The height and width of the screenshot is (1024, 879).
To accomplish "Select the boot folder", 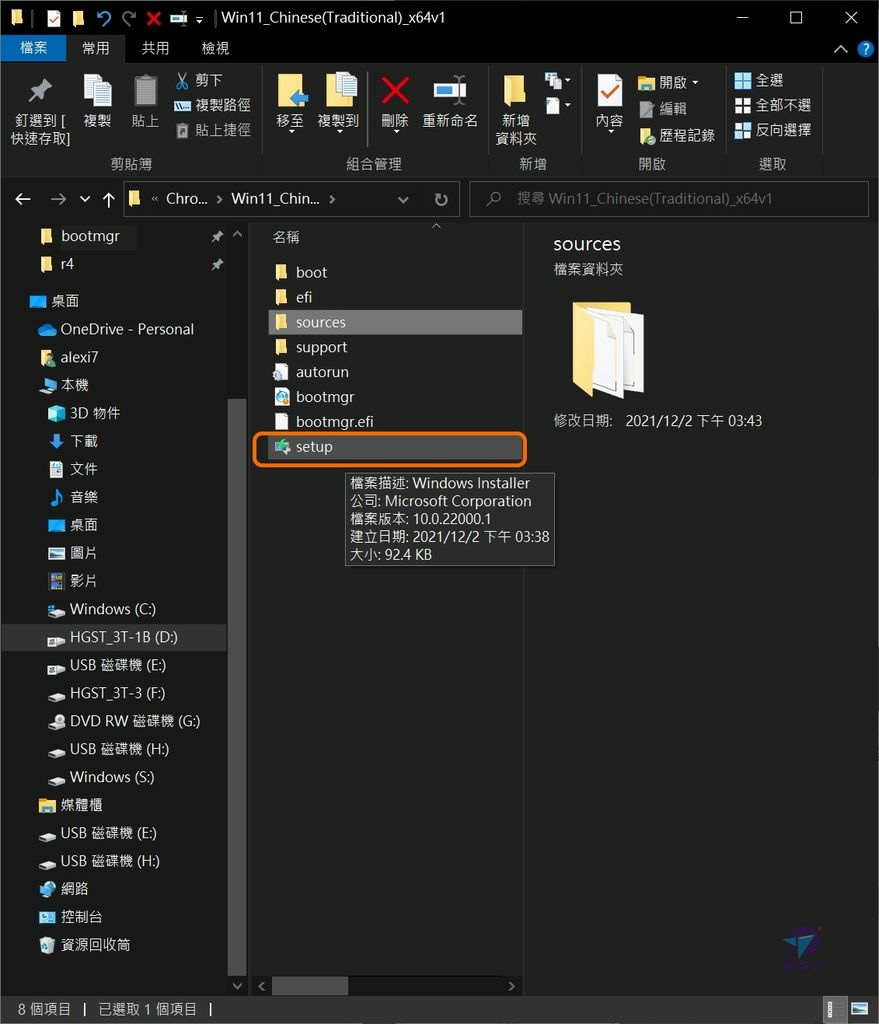I will point(395,272).
